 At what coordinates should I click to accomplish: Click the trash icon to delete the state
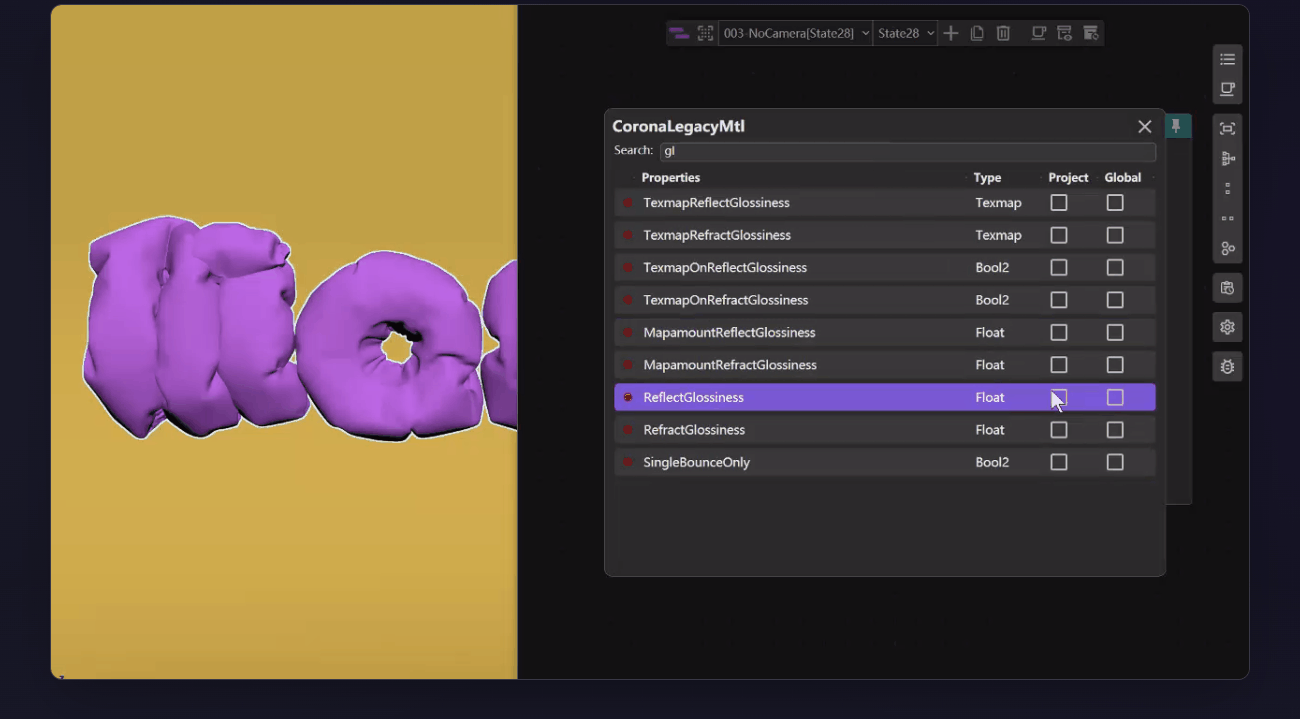[x=1003, y=33]
